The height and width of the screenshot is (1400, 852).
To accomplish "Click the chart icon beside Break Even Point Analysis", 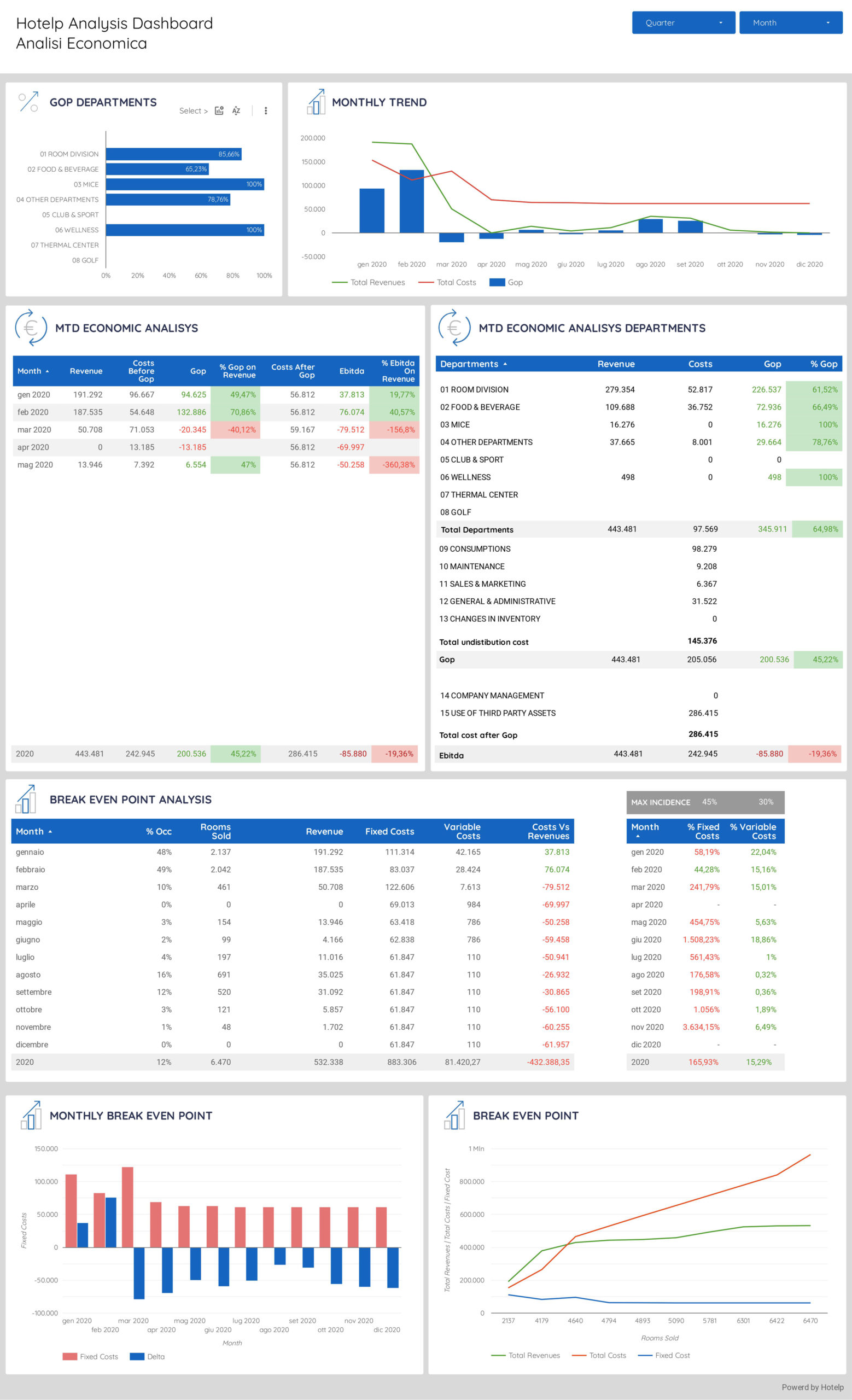I will (x=26, y=799).
